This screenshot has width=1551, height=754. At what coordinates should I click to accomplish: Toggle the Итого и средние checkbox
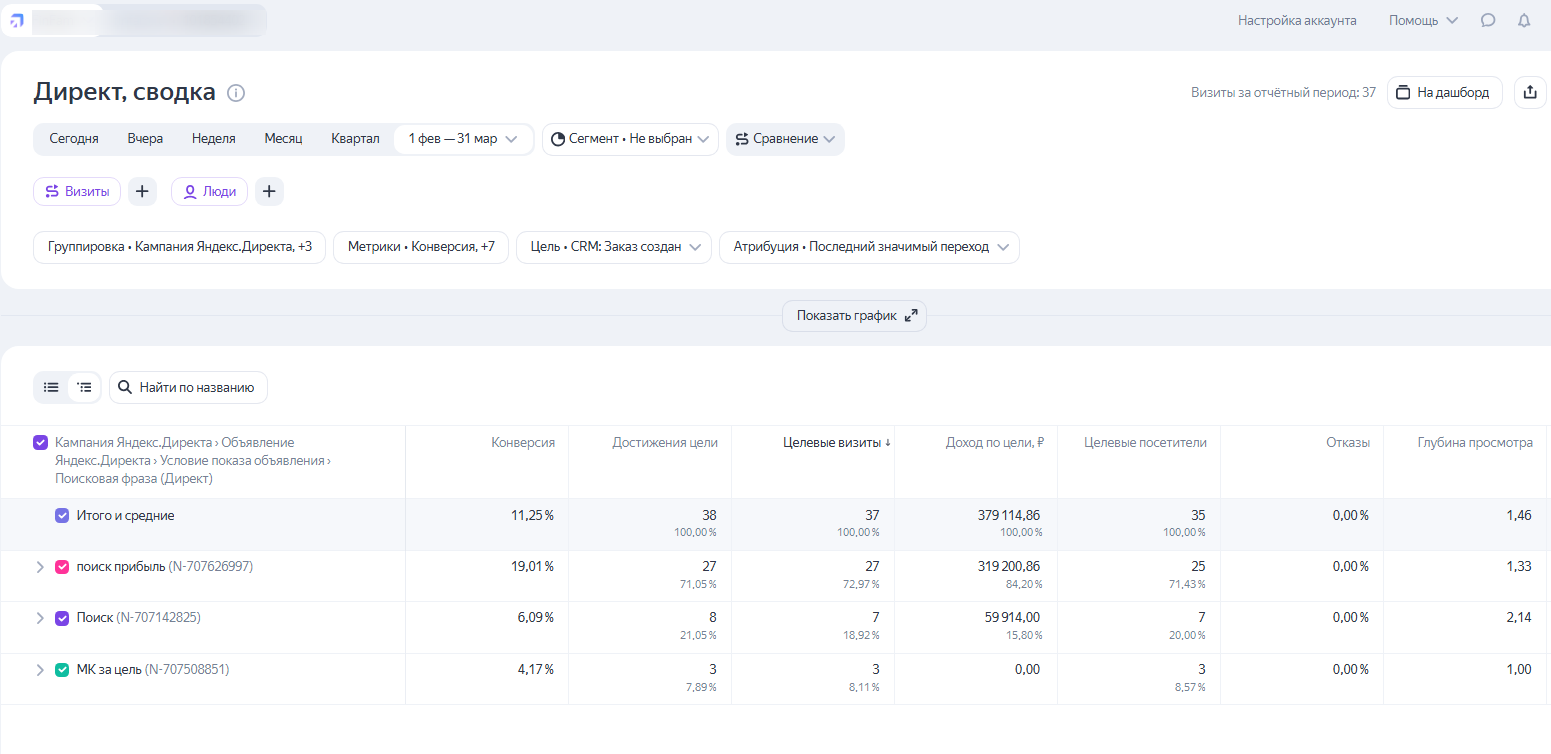click(x=62, y=516)
